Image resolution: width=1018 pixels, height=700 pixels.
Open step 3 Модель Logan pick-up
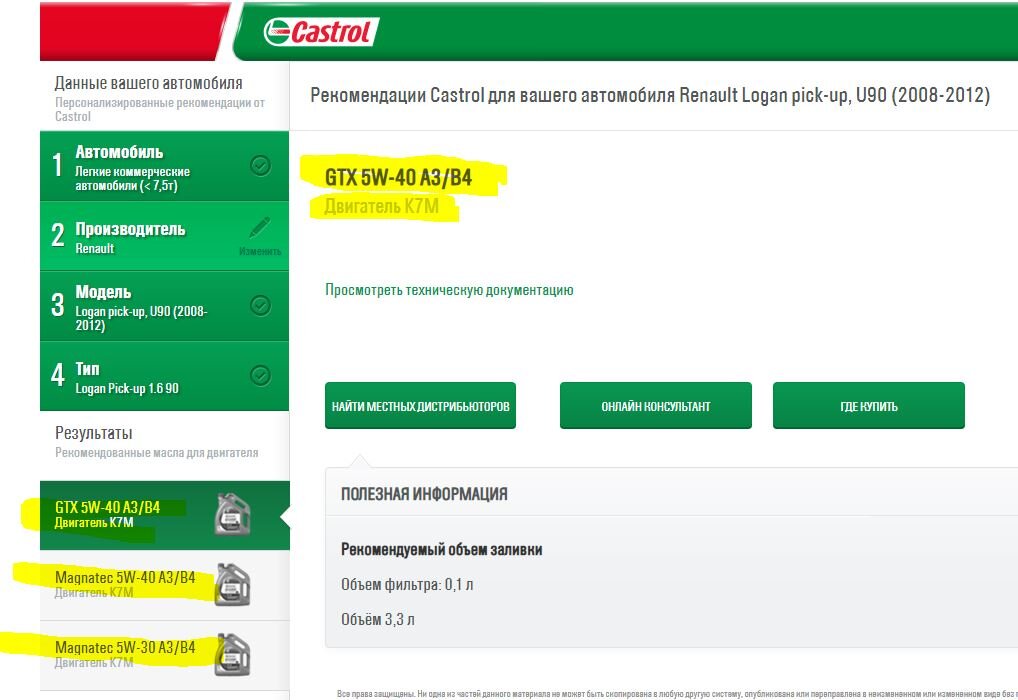(164, 306)
